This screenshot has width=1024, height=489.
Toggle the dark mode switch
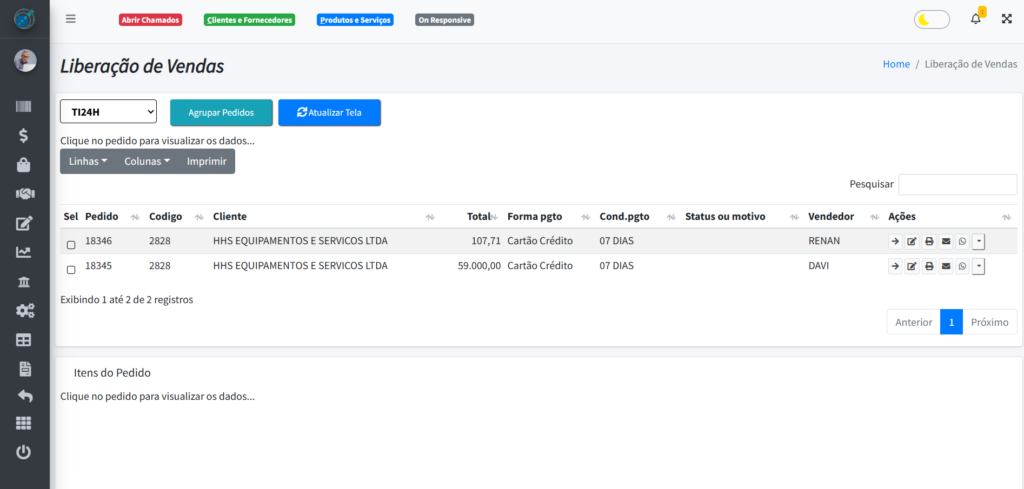[931, 19]
